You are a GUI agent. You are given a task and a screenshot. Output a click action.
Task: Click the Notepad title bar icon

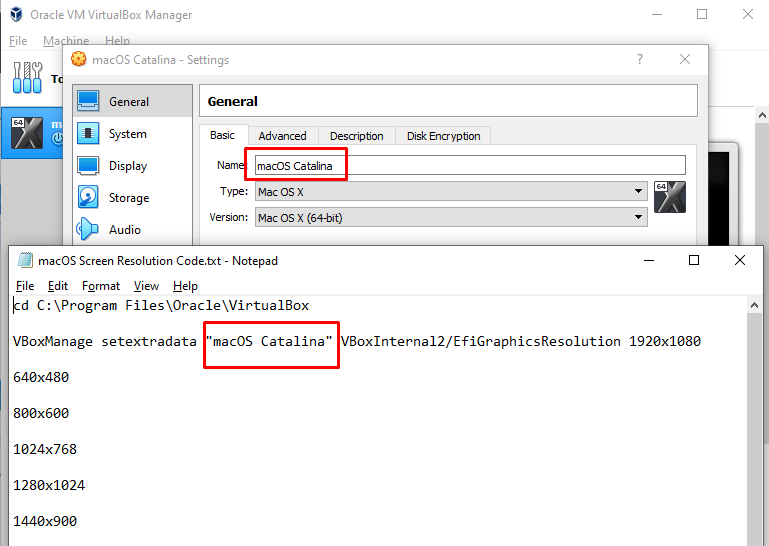coord(25,260)
